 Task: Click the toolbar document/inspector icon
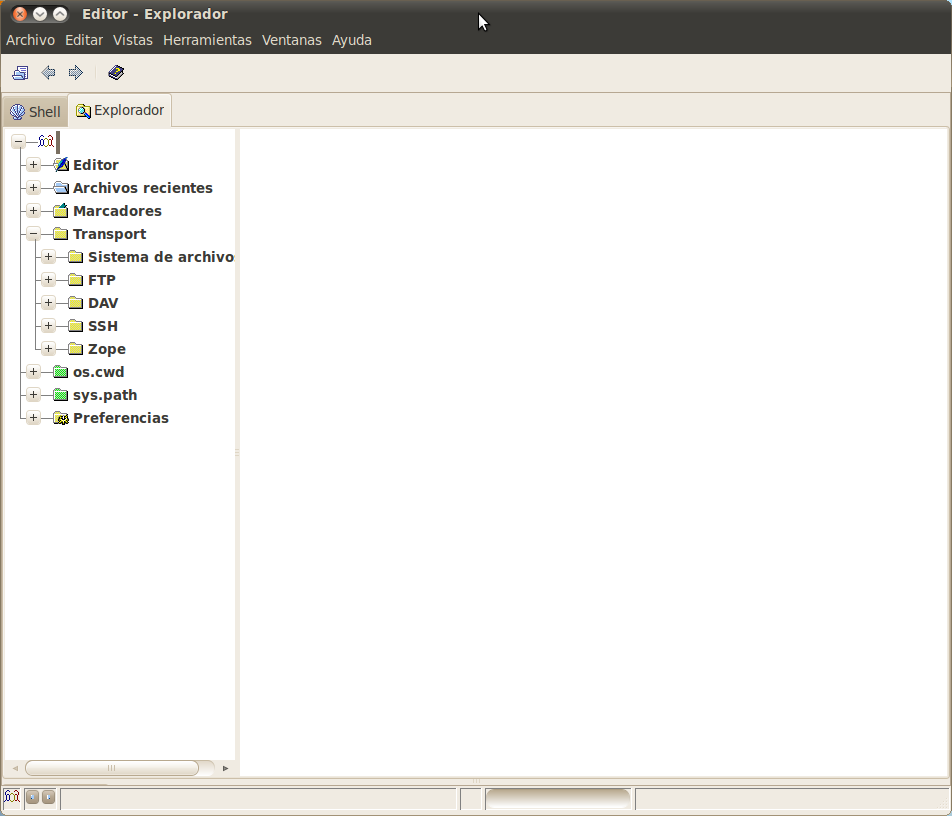pyautogui.click(x=20, y=73)
